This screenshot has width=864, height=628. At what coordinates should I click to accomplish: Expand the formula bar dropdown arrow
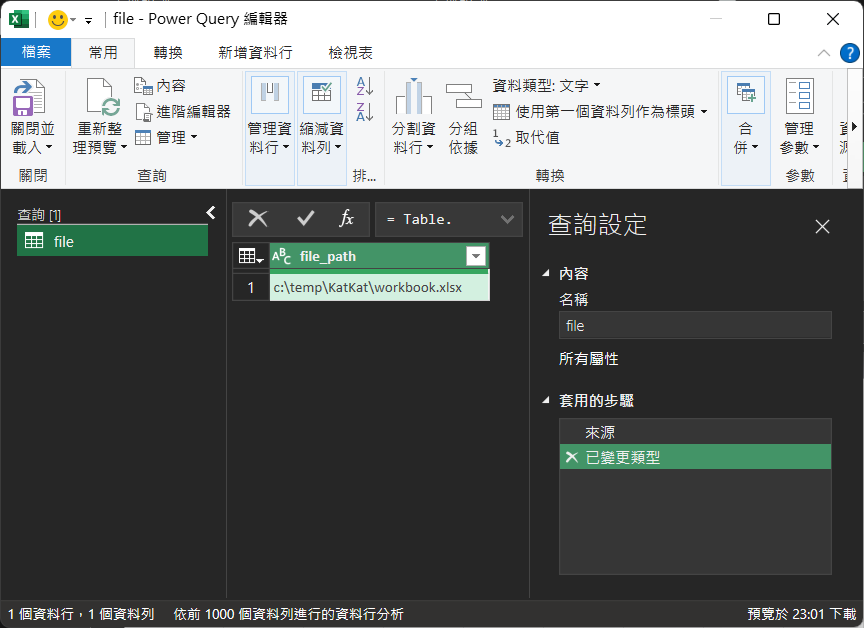pyautogui.click(x=507, y=219)
